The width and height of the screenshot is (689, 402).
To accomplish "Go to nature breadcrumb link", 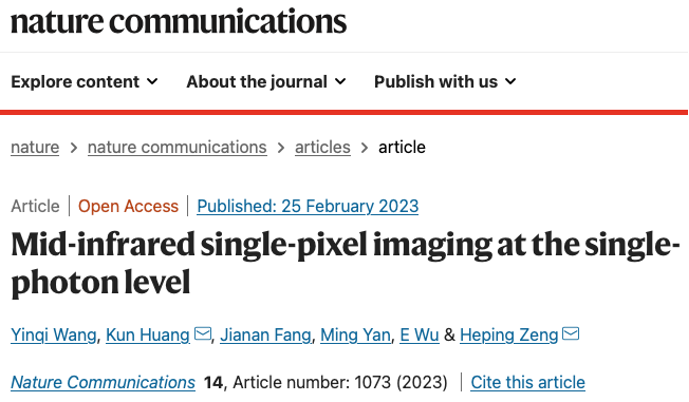I will click(35, 147).
